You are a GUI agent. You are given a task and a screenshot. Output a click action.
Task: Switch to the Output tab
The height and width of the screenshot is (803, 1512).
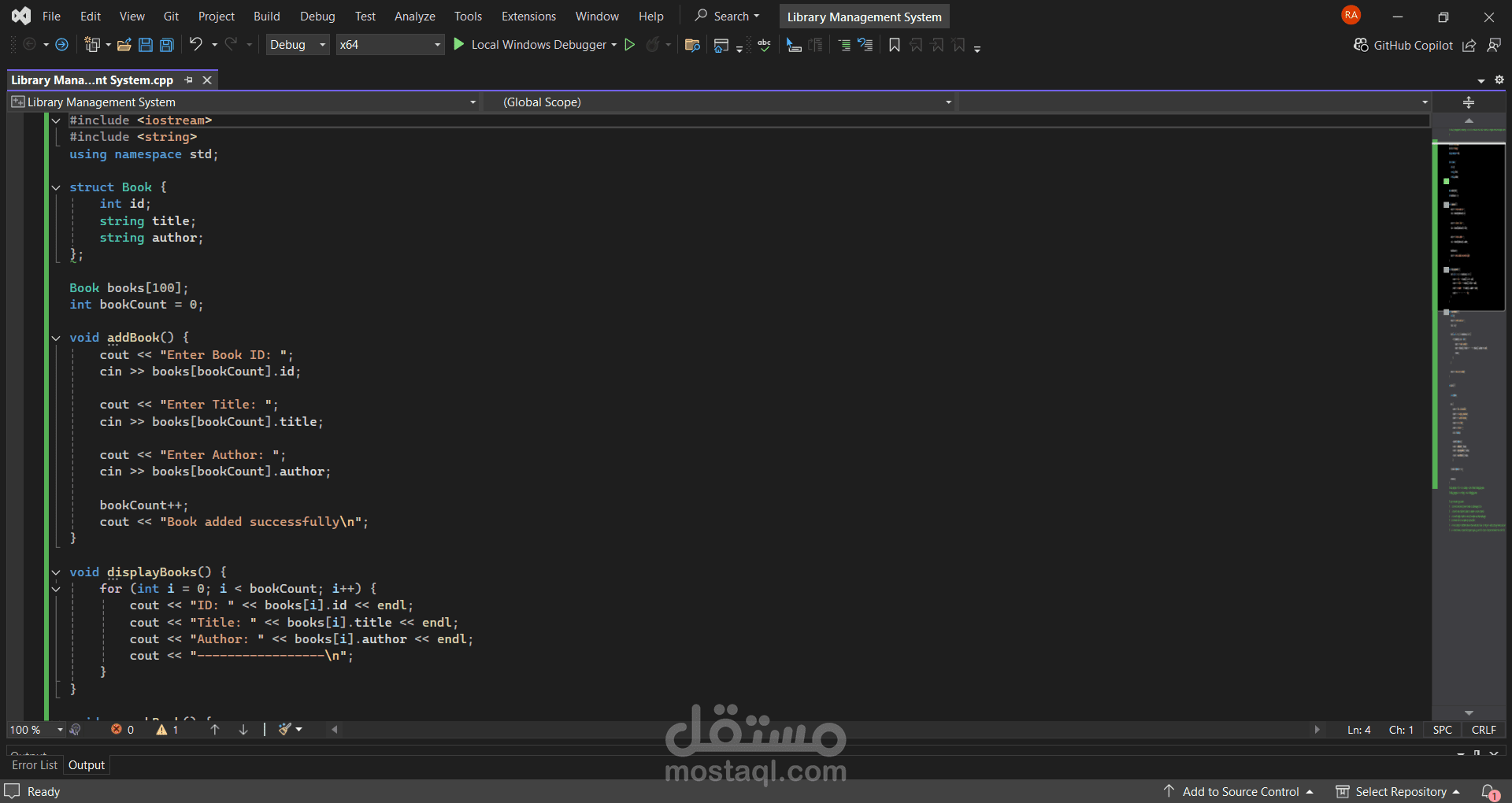coord(87,765)
